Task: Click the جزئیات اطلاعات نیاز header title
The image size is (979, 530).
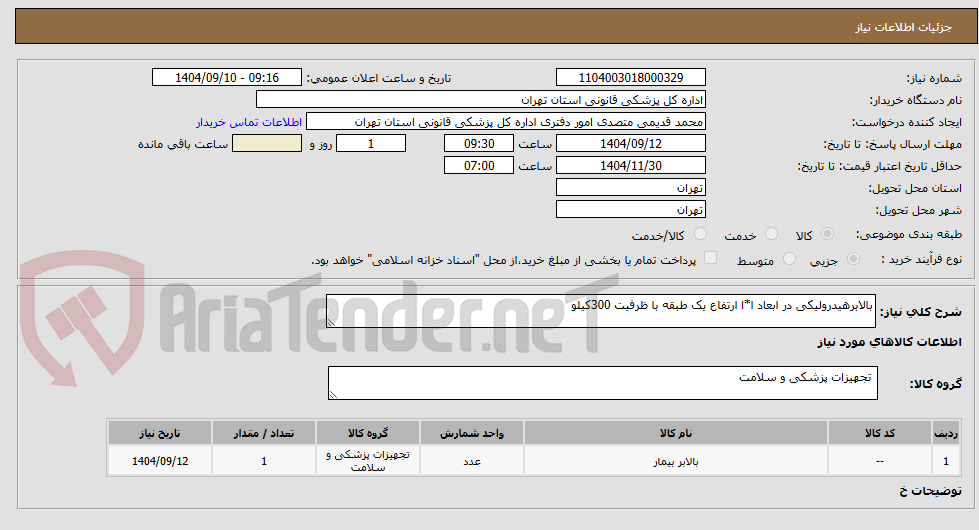Action: pyautogui.click(x=903, y=27)
